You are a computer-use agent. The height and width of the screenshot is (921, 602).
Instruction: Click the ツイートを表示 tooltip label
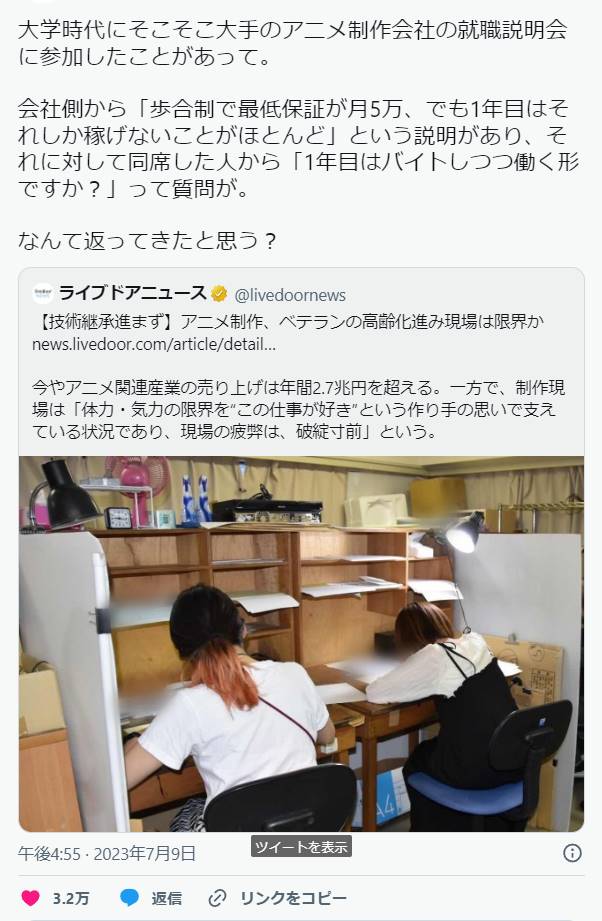click(x=301, y=846)
